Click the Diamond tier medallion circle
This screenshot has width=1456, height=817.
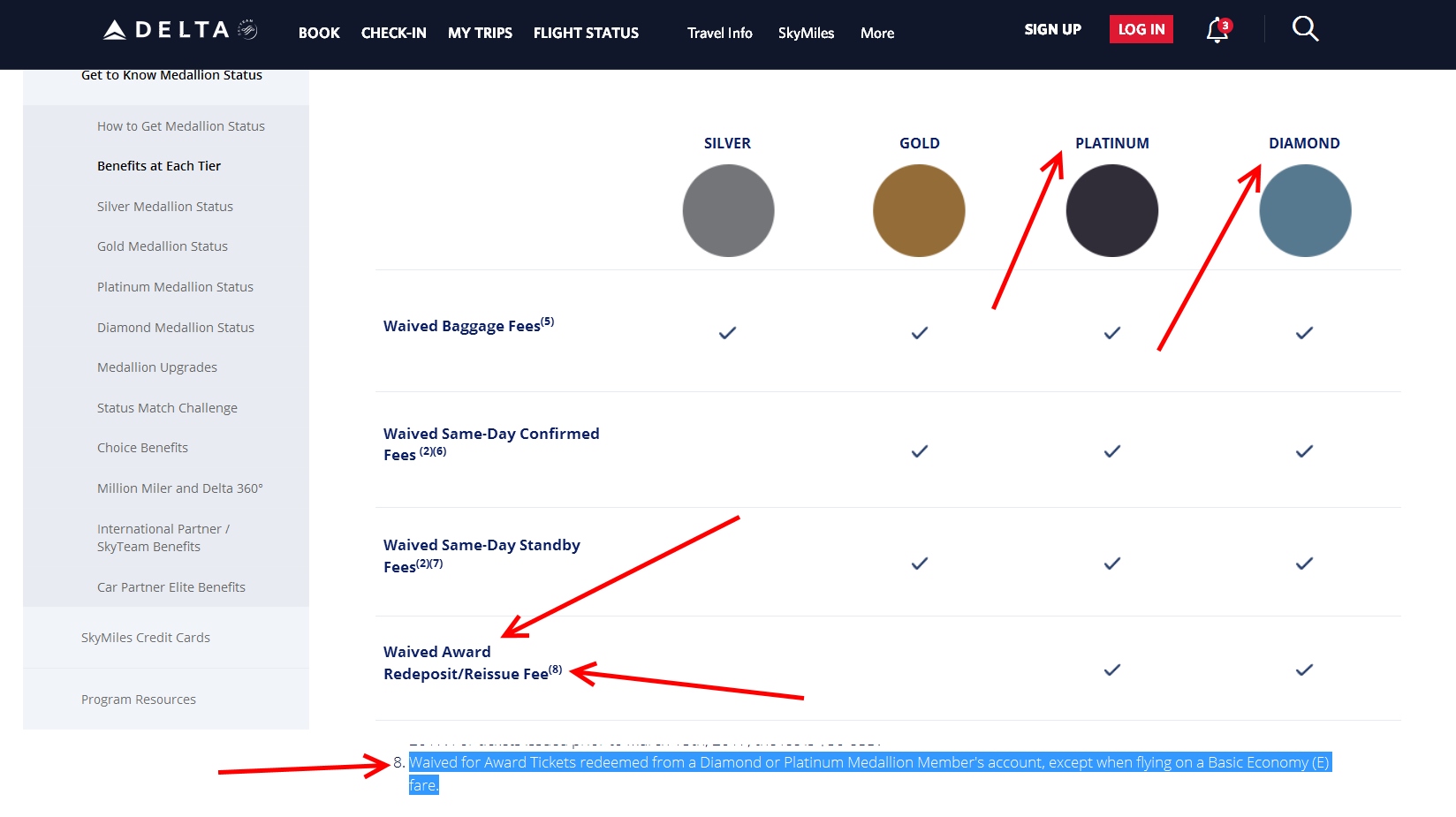click(1304, 210)
